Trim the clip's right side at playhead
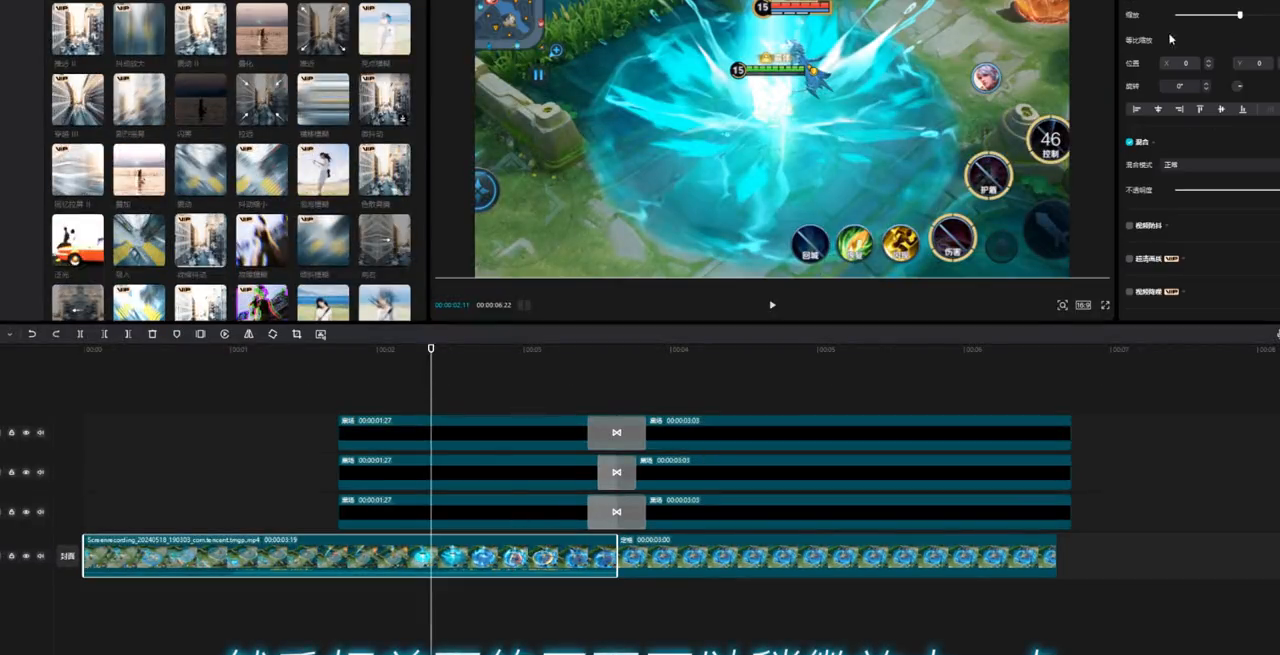 point(128,334)
